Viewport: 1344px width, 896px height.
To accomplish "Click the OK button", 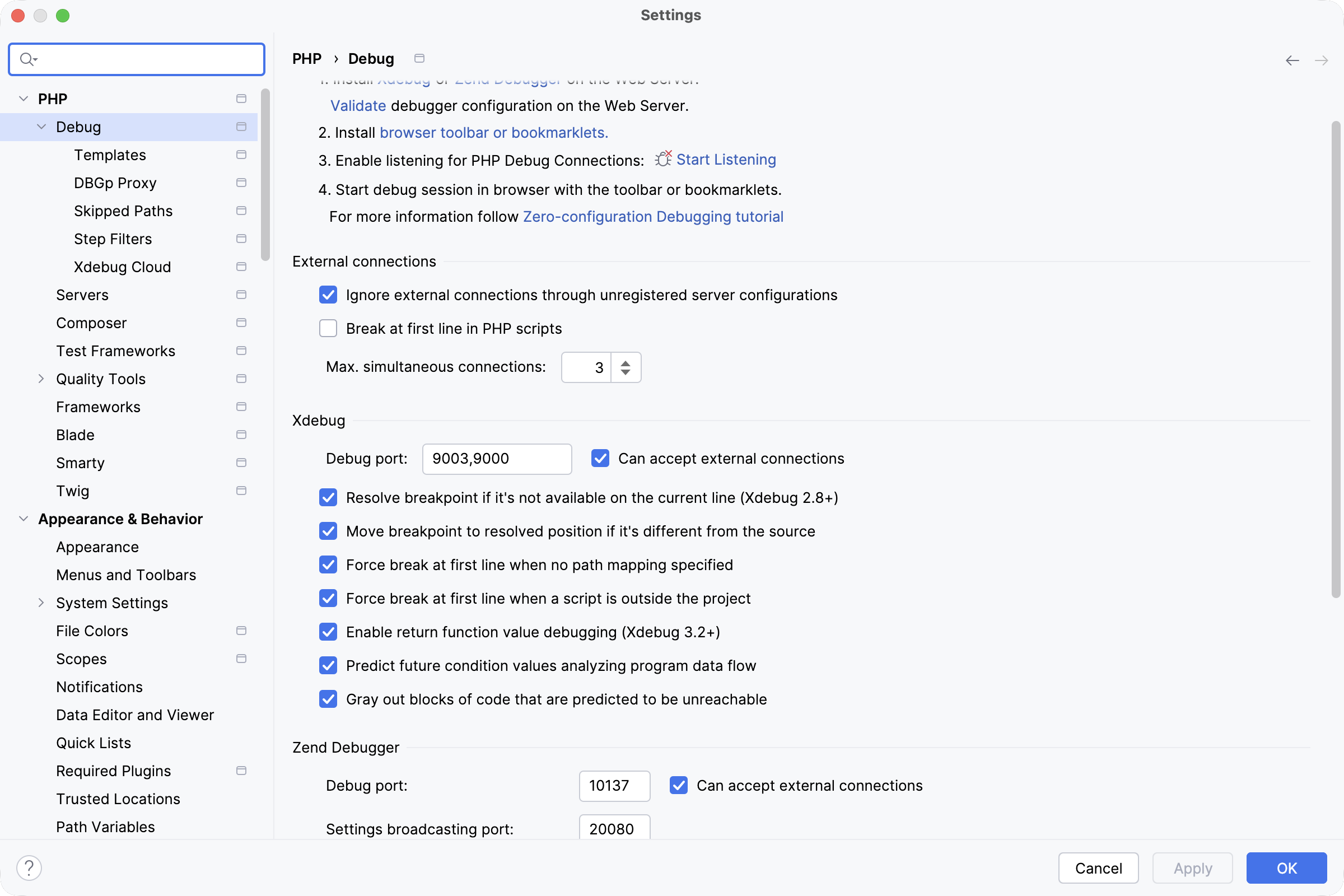I will 1286,868.
